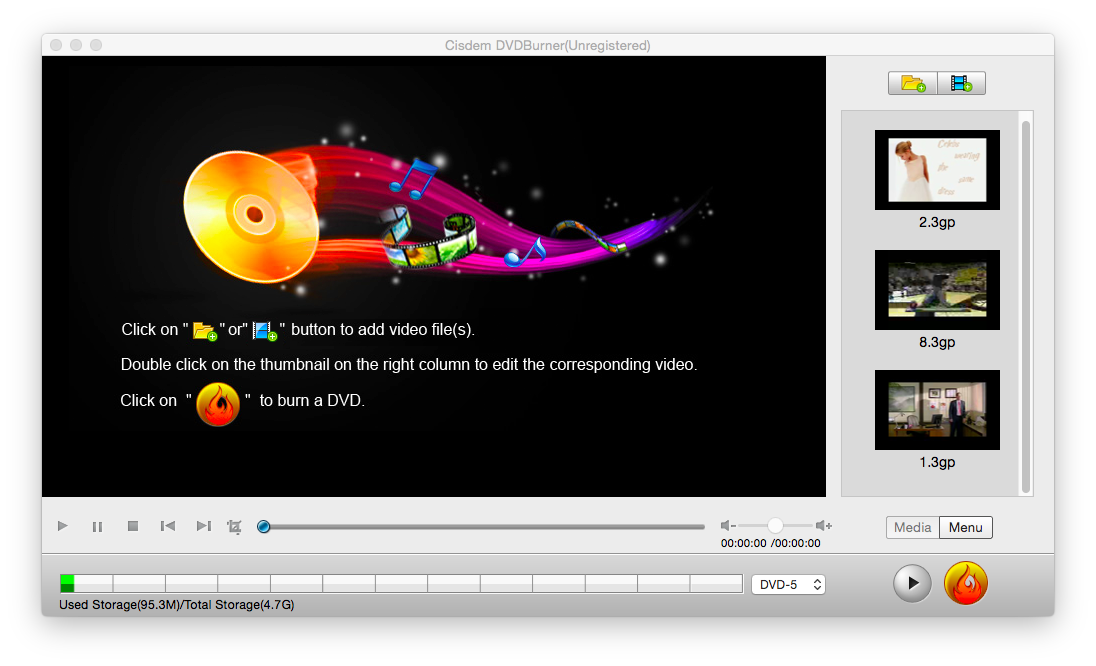Click the media list vertical scrollbar
Screen dimensions: 1096x666
1025,306
